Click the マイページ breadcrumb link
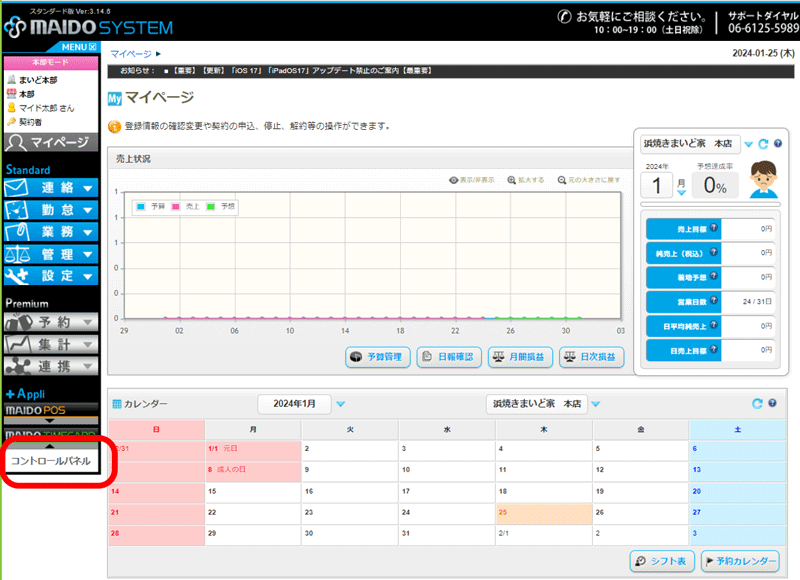Image resolution: width=800 pixels, height=580 pixels. click(131, 54)
